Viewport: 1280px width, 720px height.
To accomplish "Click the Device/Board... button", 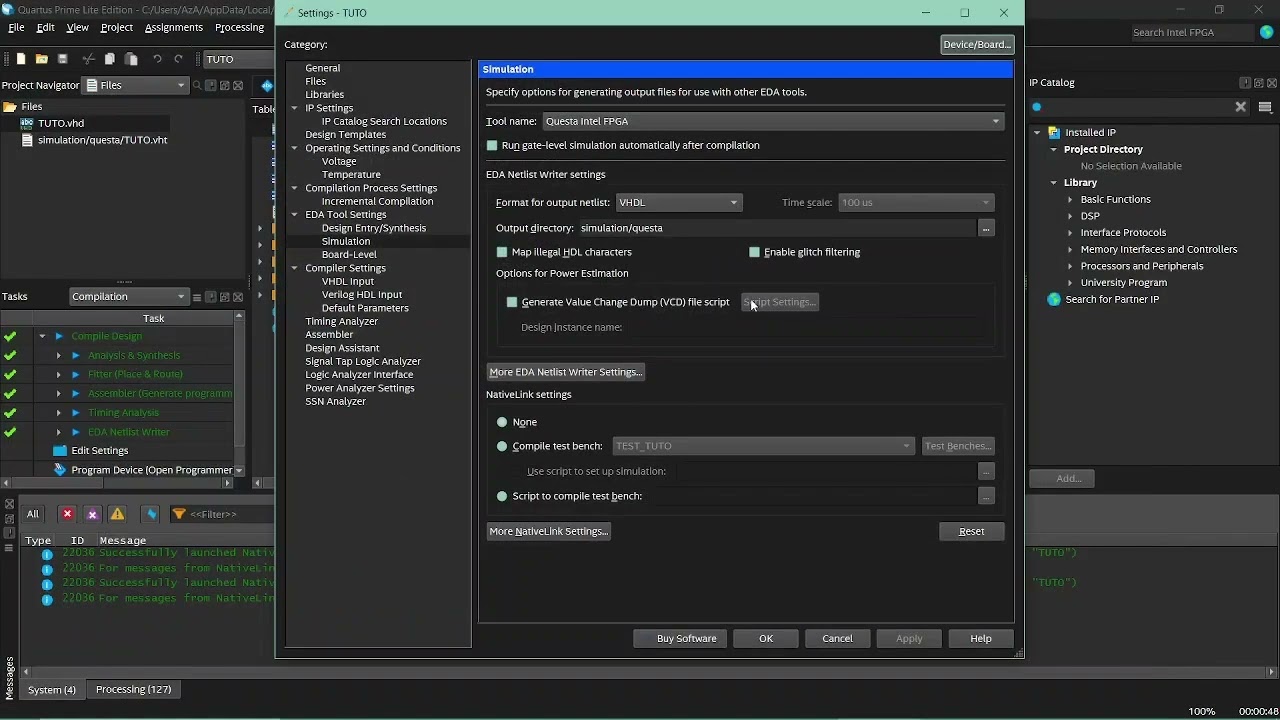I will coord(977,44).
